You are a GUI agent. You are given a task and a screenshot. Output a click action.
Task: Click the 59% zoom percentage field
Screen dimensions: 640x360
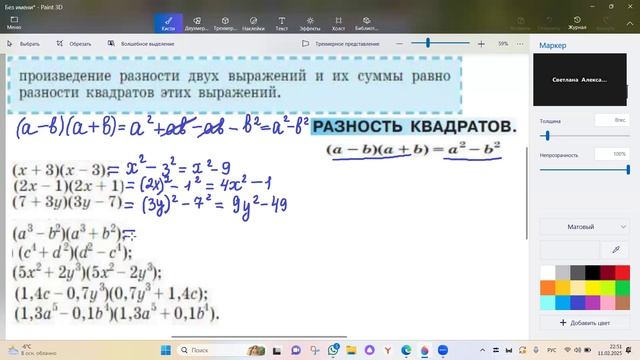(x=503, y=44)
